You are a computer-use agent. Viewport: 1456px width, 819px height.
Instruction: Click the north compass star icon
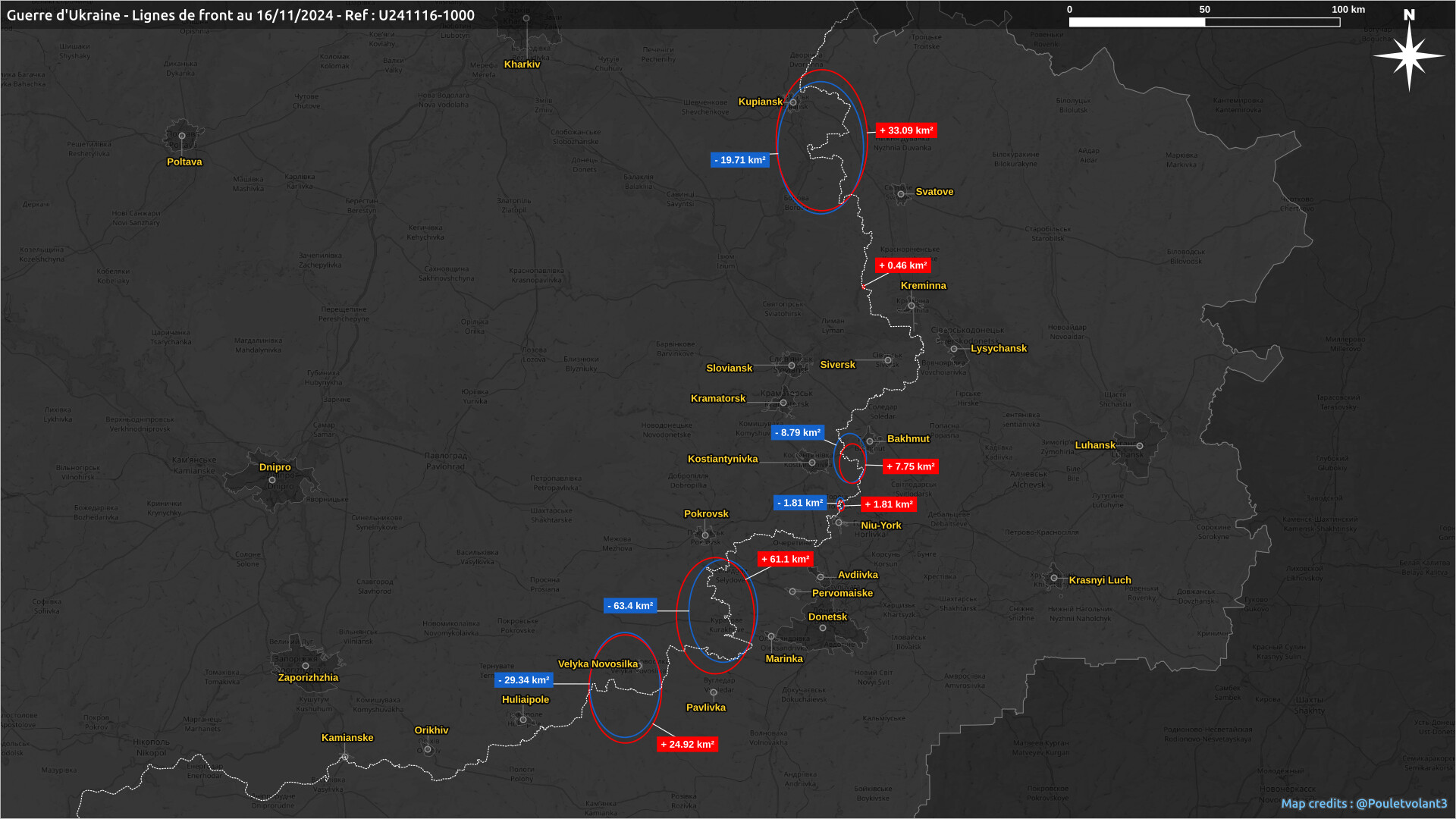pyautogui.click(x=1409, y=55)
